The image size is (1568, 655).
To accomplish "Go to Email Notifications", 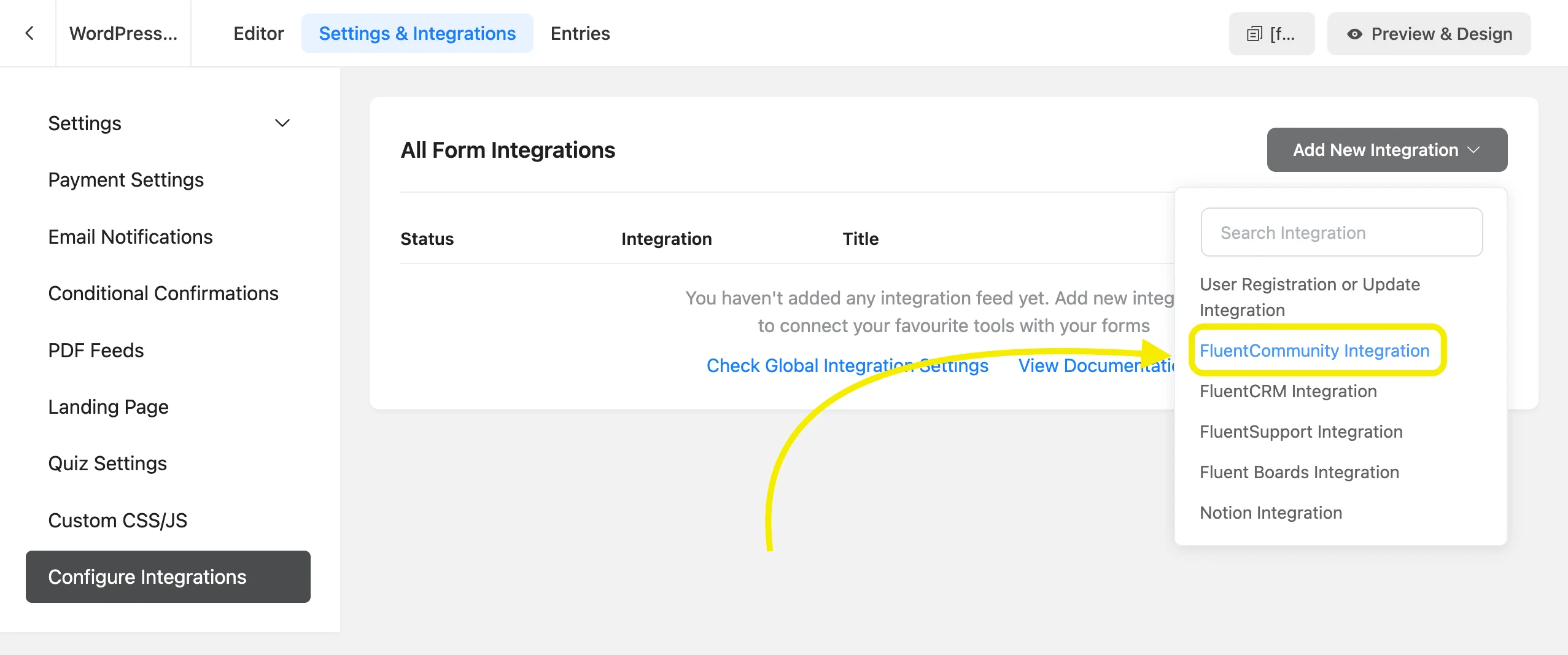I will 130,237.
